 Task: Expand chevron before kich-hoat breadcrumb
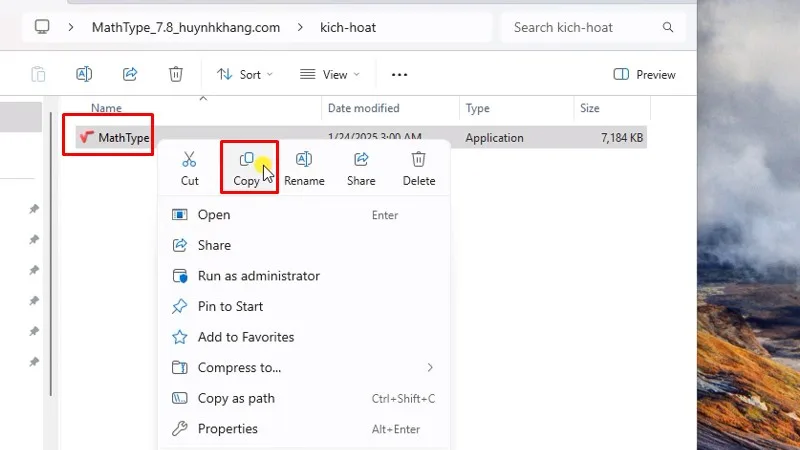click(300, 28)
